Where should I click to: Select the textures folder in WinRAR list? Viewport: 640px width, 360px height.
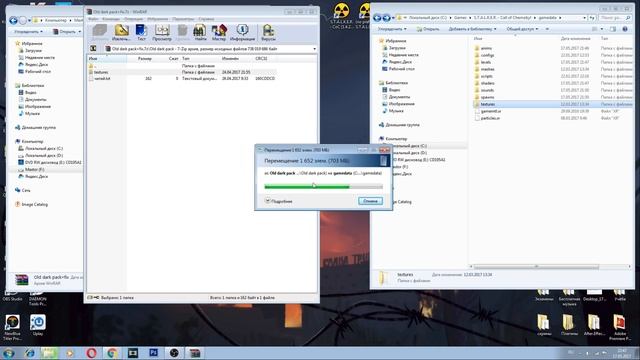point(182,72)
